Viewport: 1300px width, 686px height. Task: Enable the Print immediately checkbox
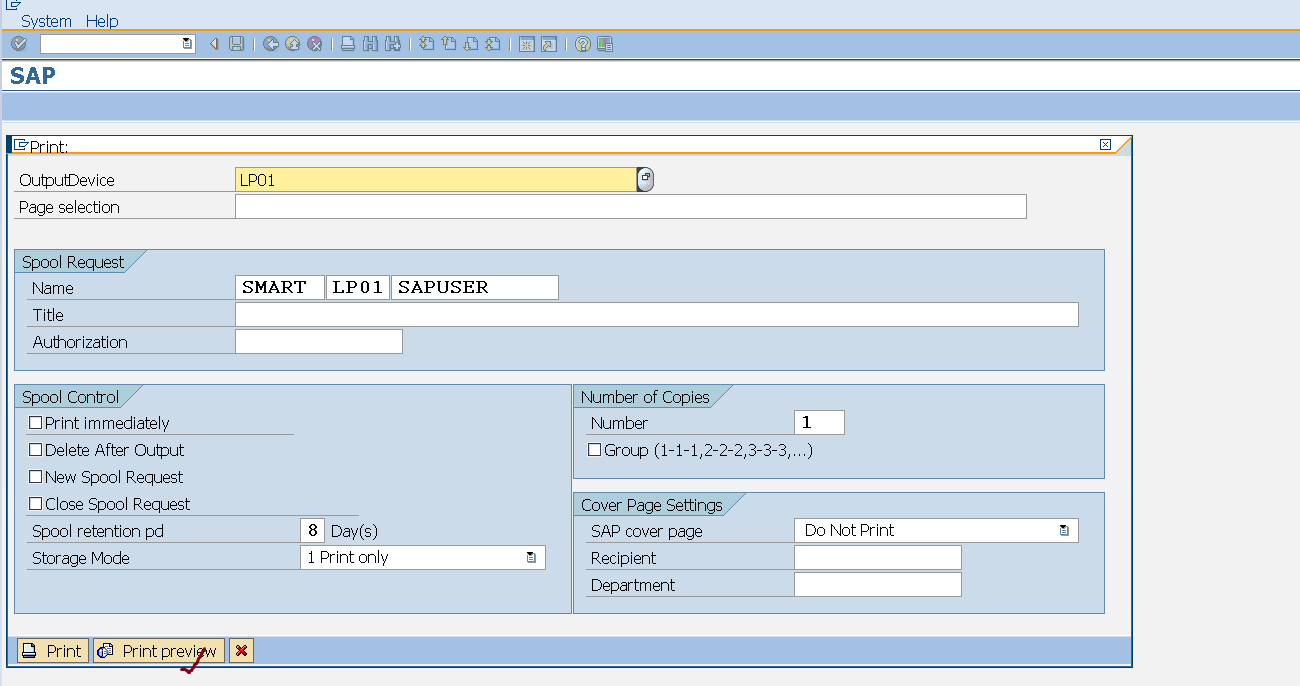point(36,423)
